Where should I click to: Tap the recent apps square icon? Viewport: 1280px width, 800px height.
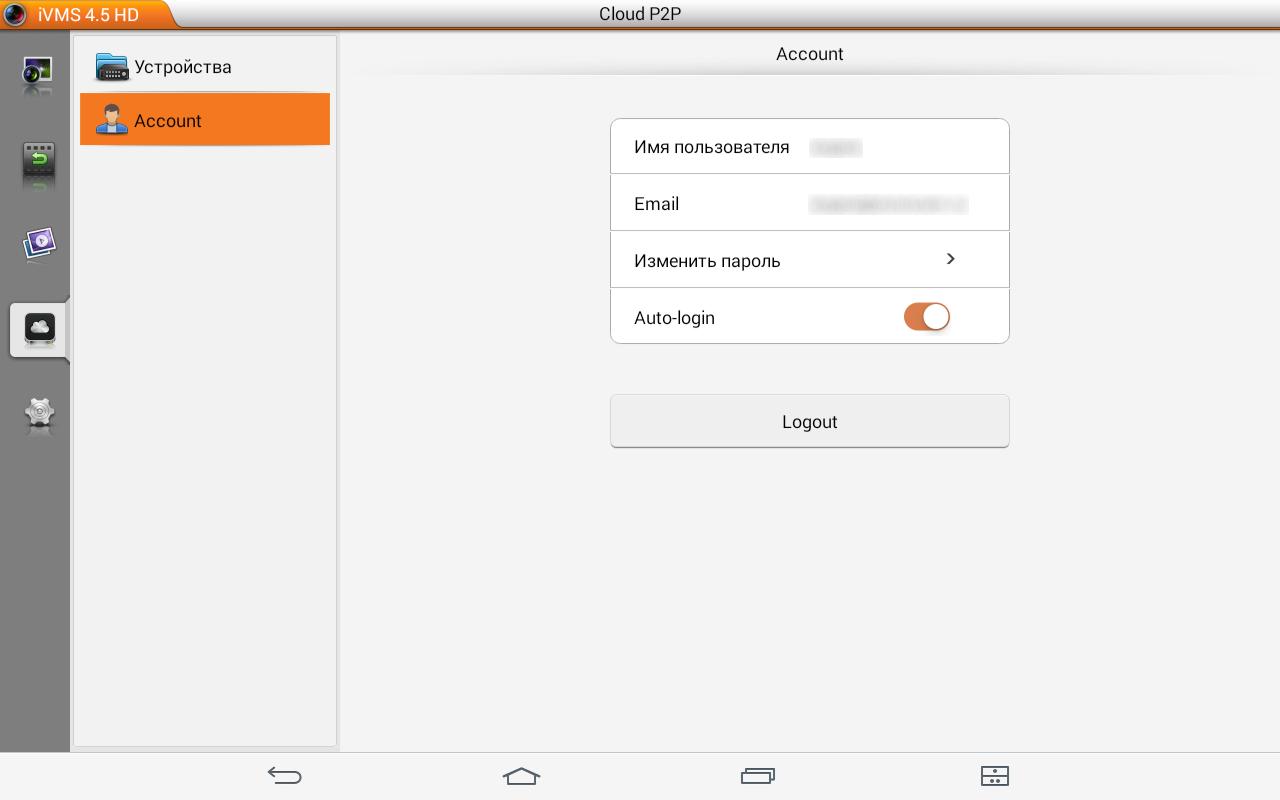point(758,776)
